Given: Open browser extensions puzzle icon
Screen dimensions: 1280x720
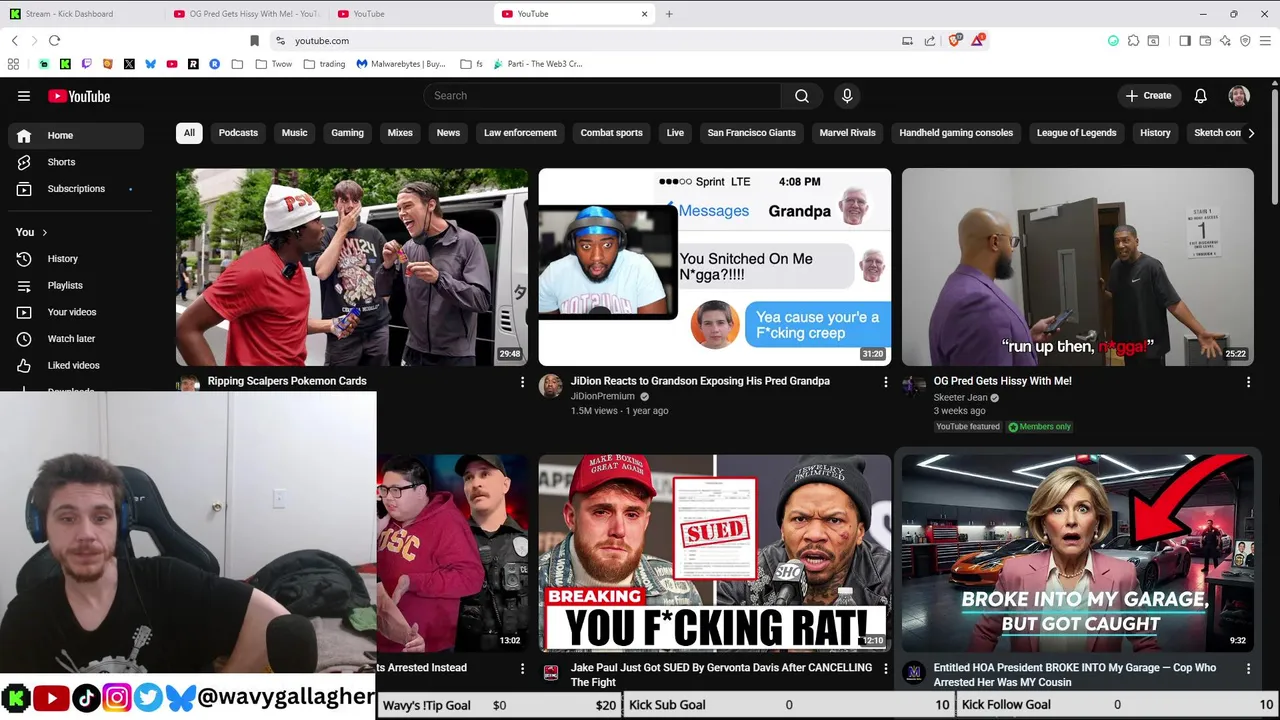Looking at the screenshot, I should click(x=1133, y=41).
